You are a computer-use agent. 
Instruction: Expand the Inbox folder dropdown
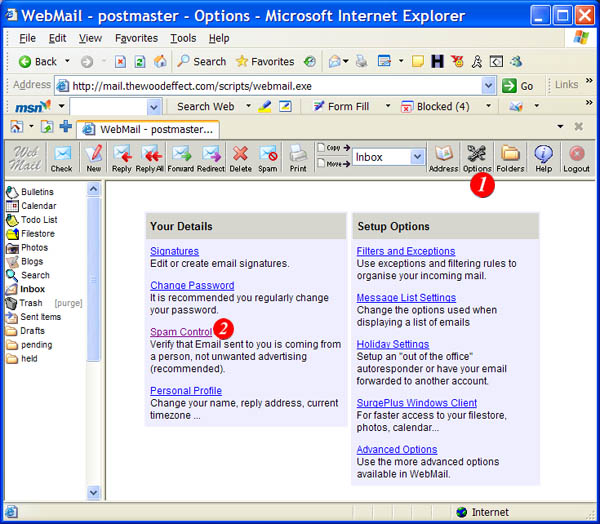[417, 157]
